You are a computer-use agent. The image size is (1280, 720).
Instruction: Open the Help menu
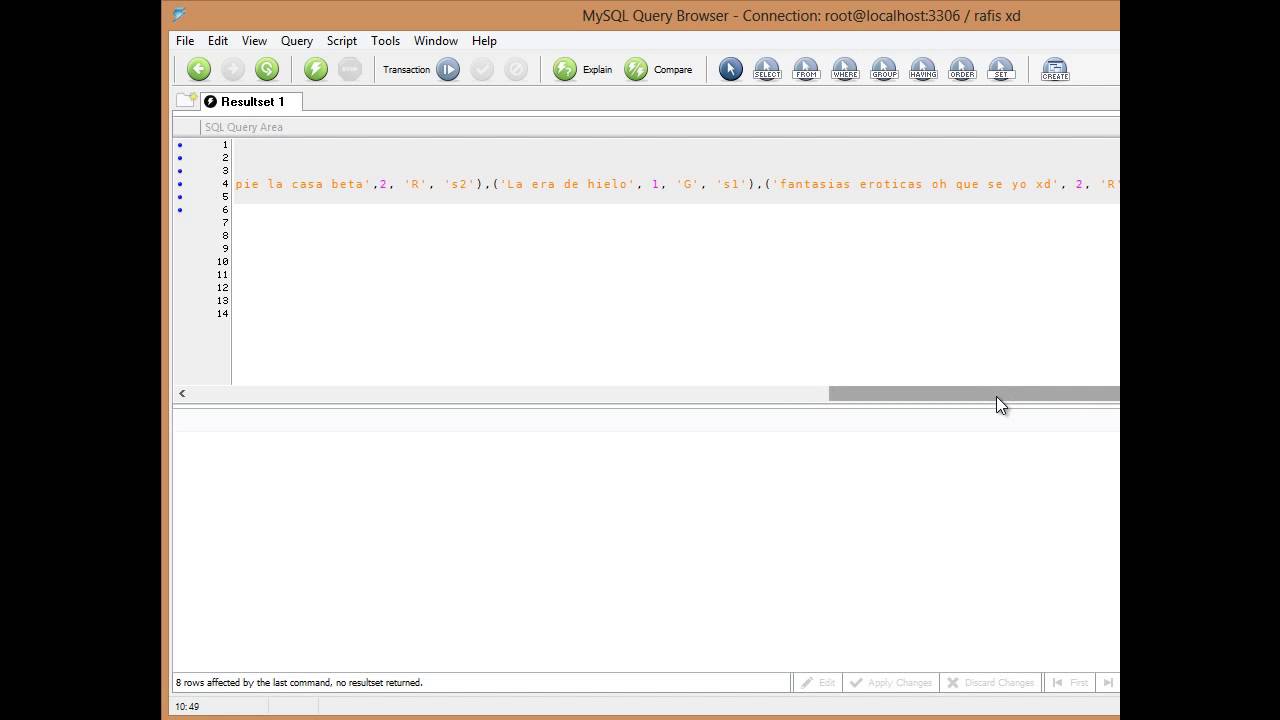tap(484, 41)
